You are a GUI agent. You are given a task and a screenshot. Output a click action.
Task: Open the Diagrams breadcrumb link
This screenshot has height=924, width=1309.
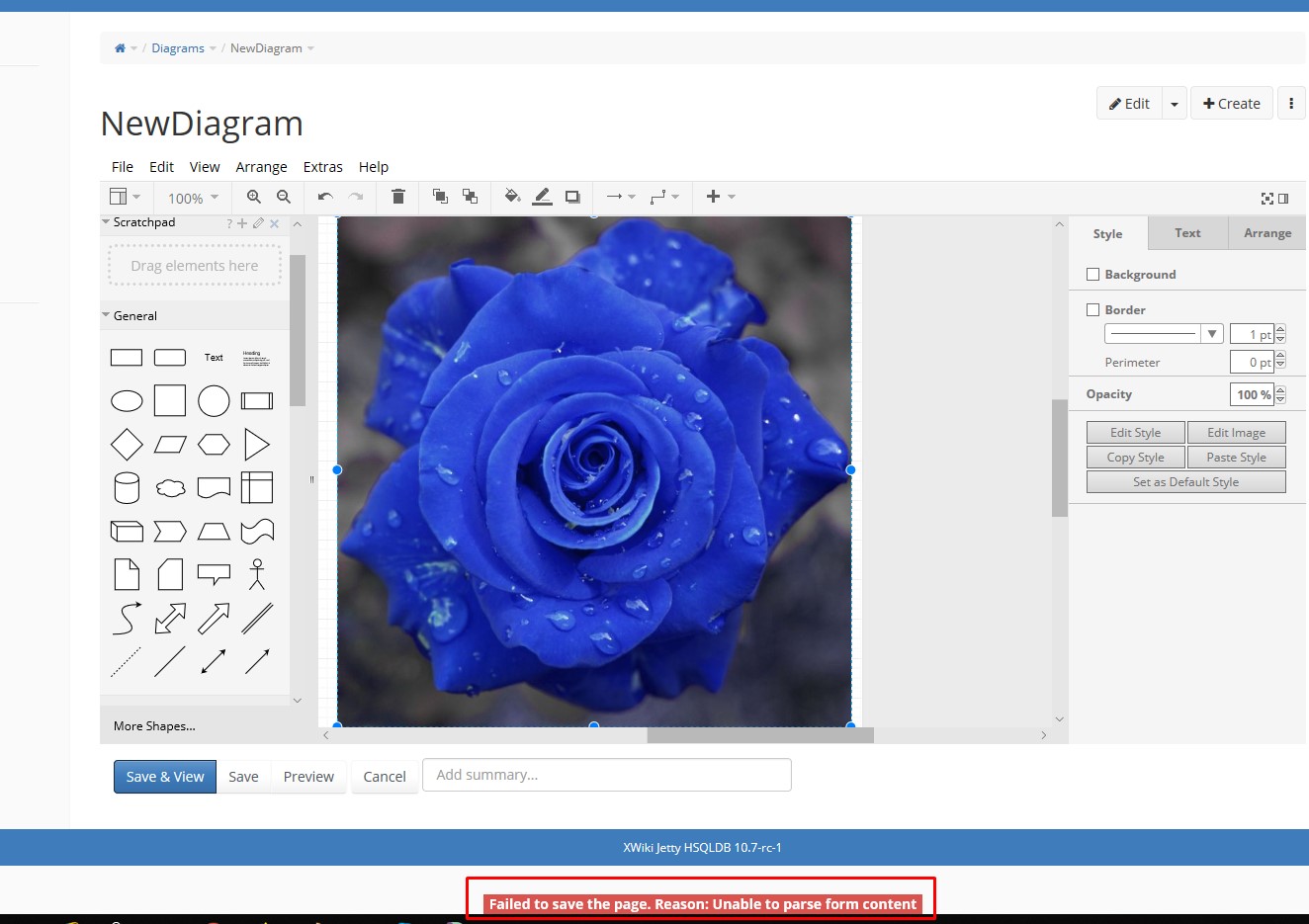(x=178, y=47)
